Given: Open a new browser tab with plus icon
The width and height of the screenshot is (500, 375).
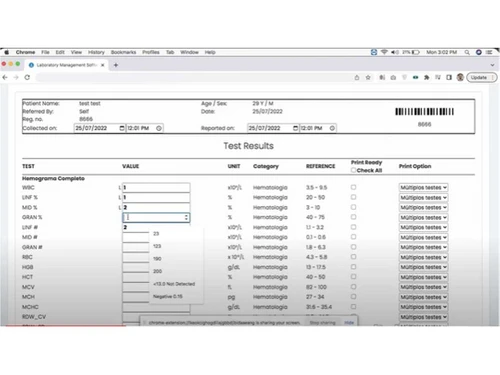Looking at the screenshot, I should click(116, 65).
